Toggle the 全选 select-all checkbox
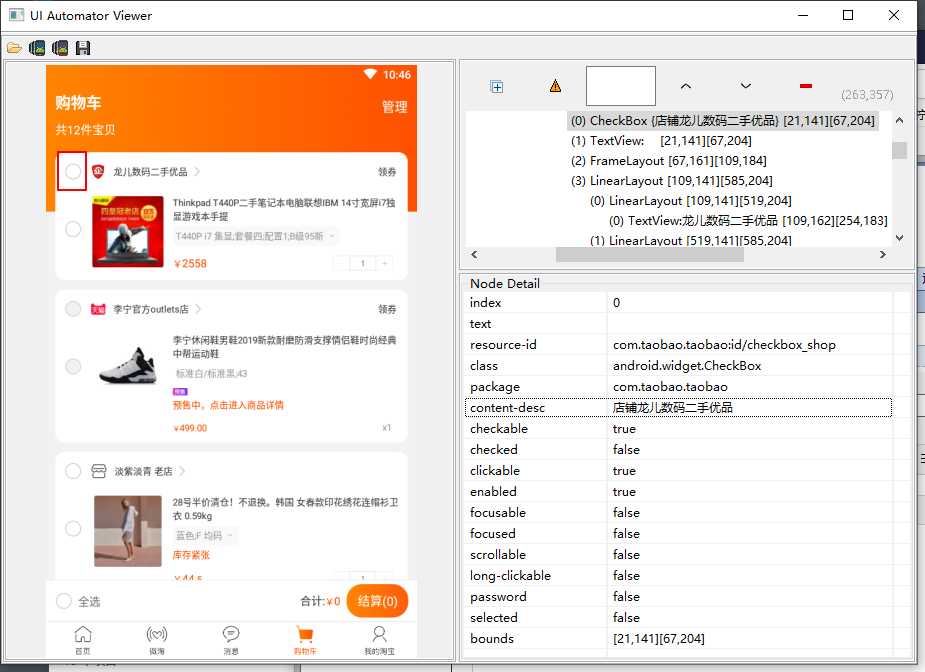This screenshot has width=925, height=672. click(x=64, y=601)
